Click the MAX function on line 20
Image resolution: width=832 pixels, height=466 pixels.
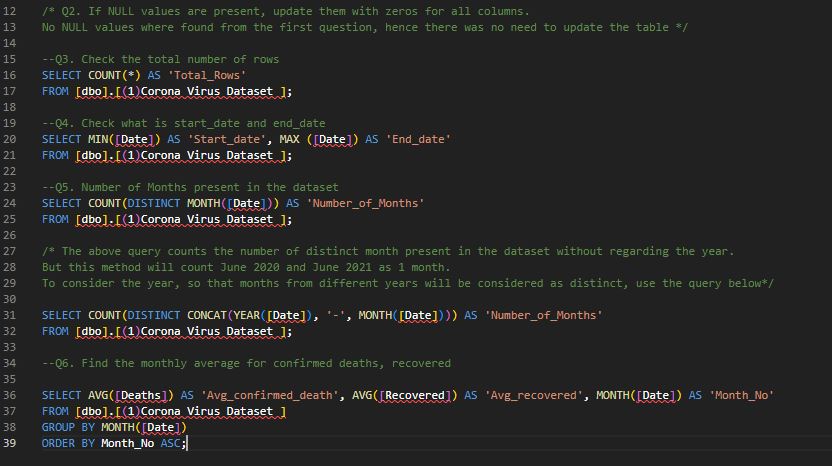[289, 139]
